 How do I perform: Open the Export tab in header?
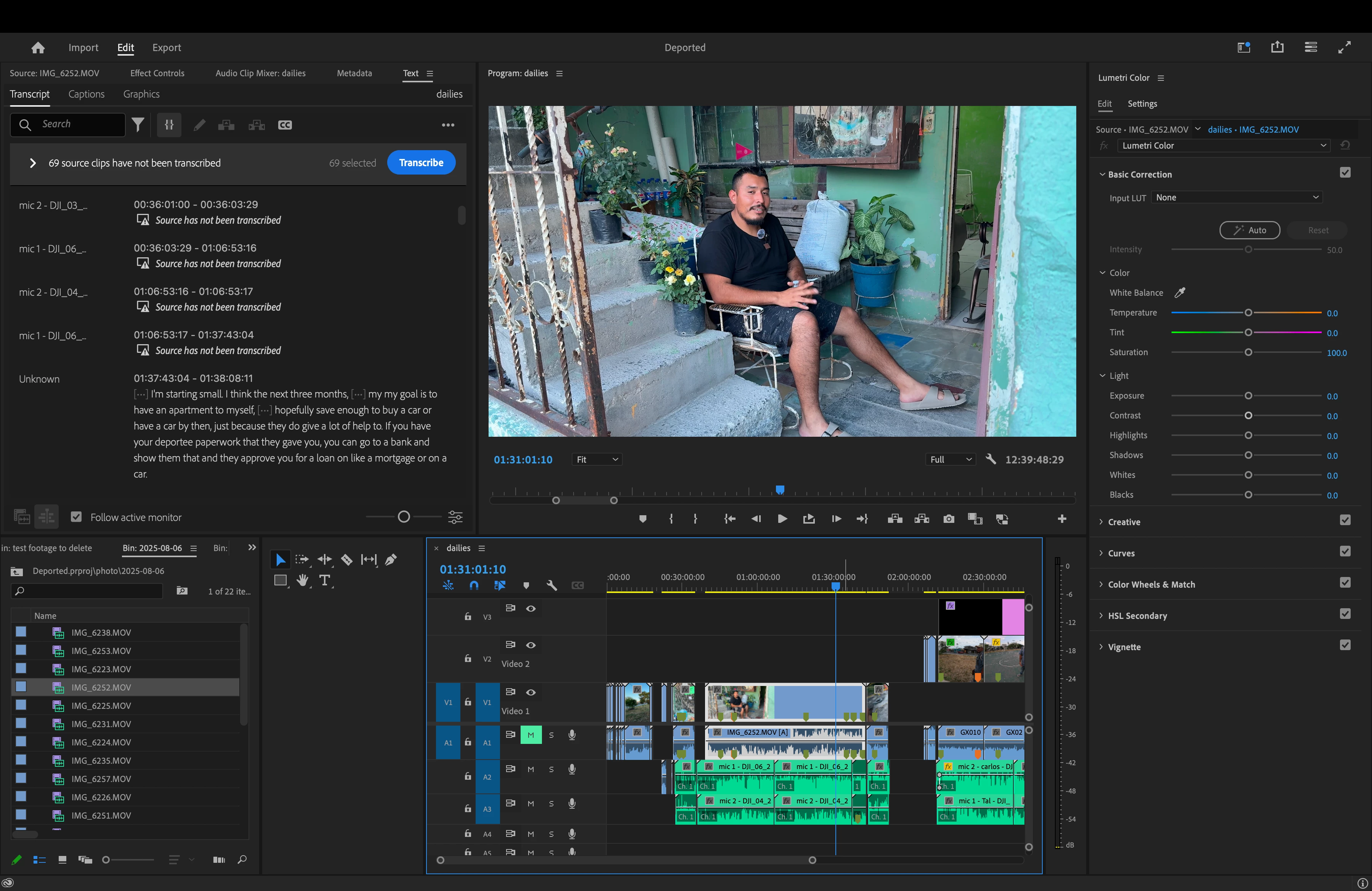point(167,48)
